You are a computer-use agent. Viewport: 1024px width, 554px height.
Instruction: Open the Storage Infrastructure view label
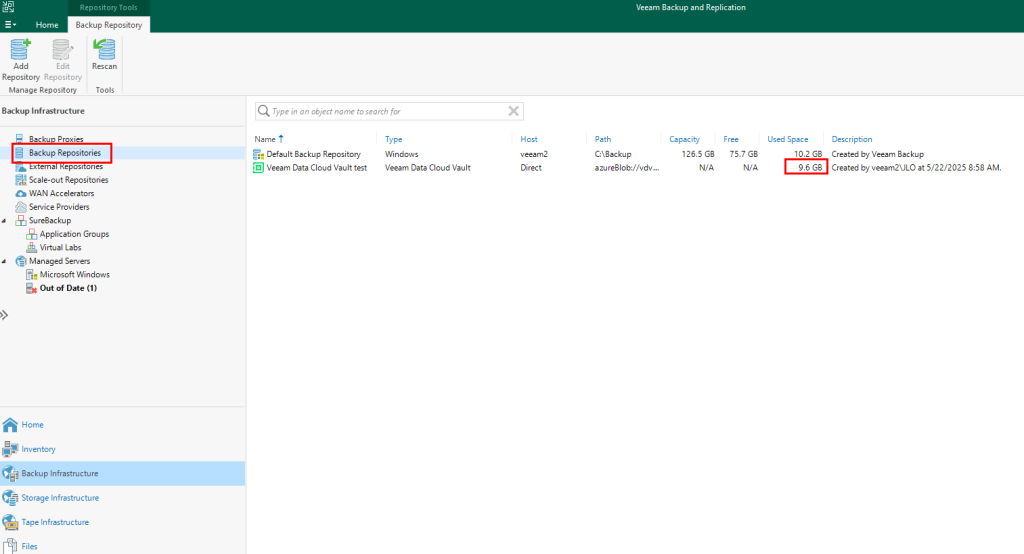(x=60, y=498)
